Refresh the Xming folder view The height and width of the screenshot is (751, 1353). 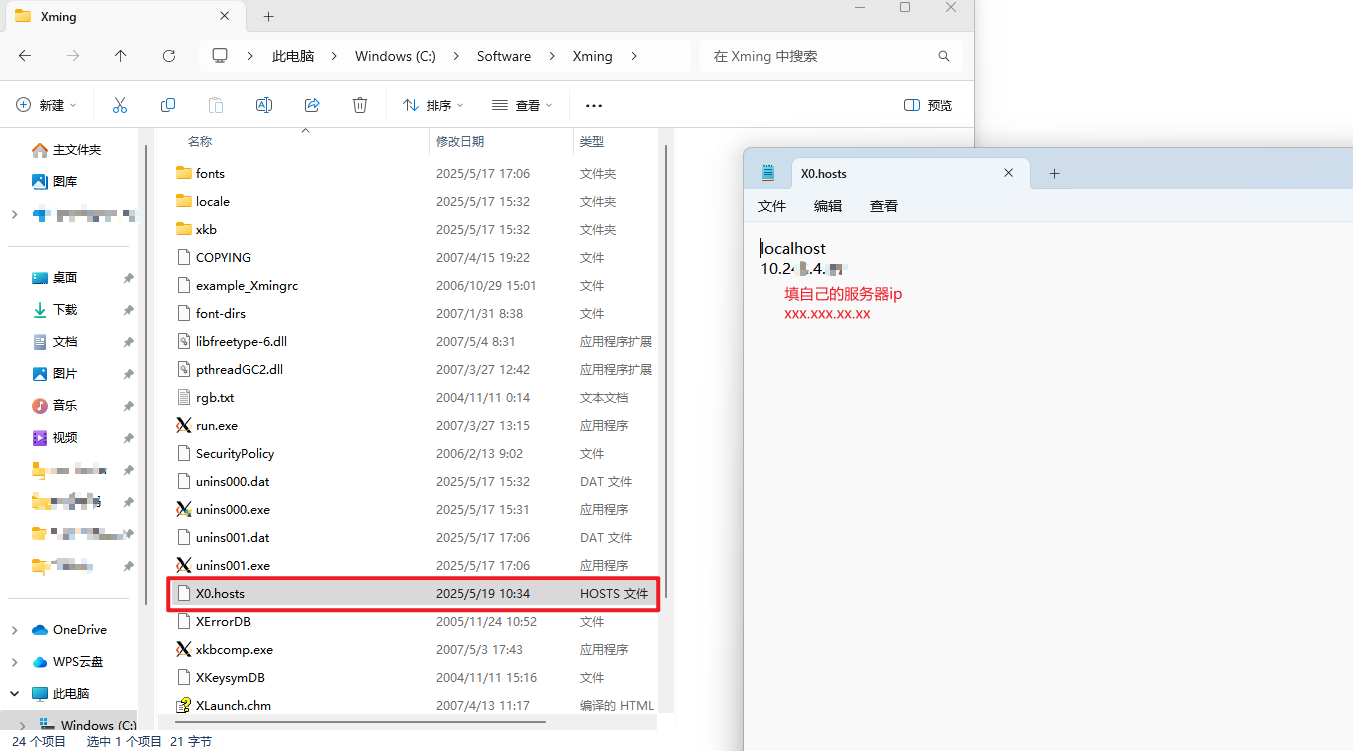pyautogui.click(x=169, y=56)
